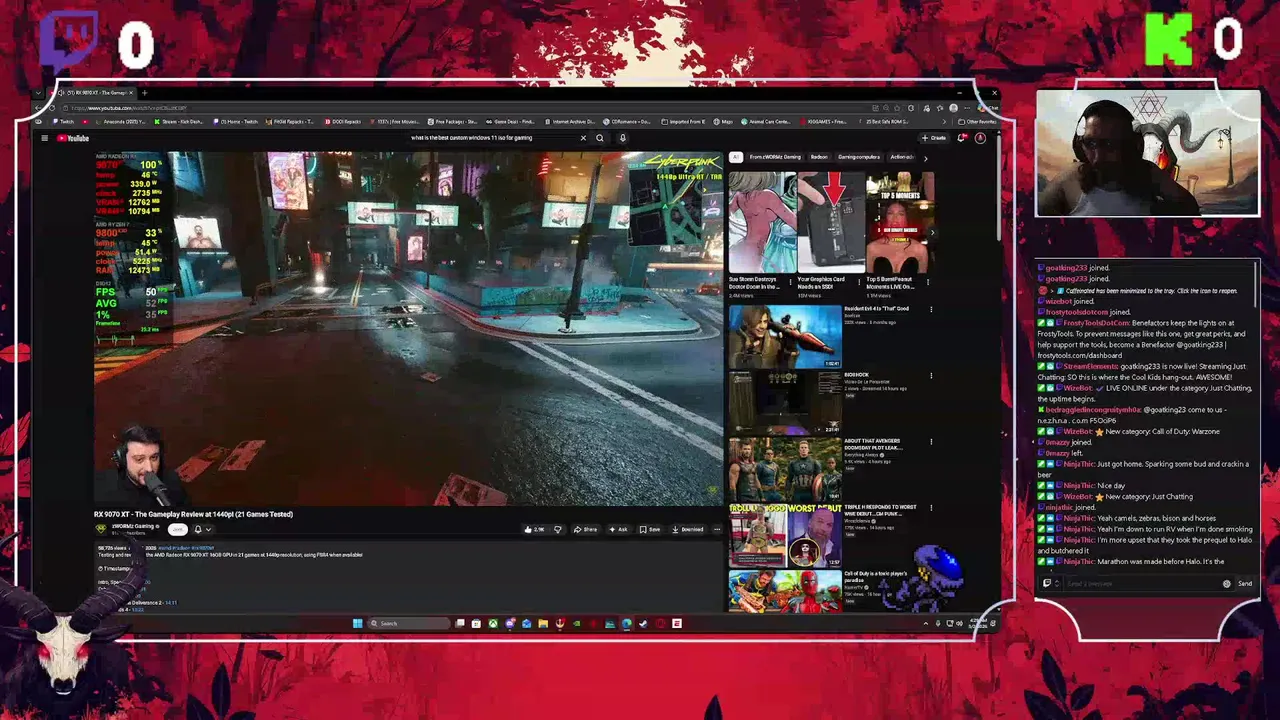Open the zWORMz Gaming channel avatar
The height and width of the screenshot is (720, 1280).
pyautogui.click(x=101, y=529)
